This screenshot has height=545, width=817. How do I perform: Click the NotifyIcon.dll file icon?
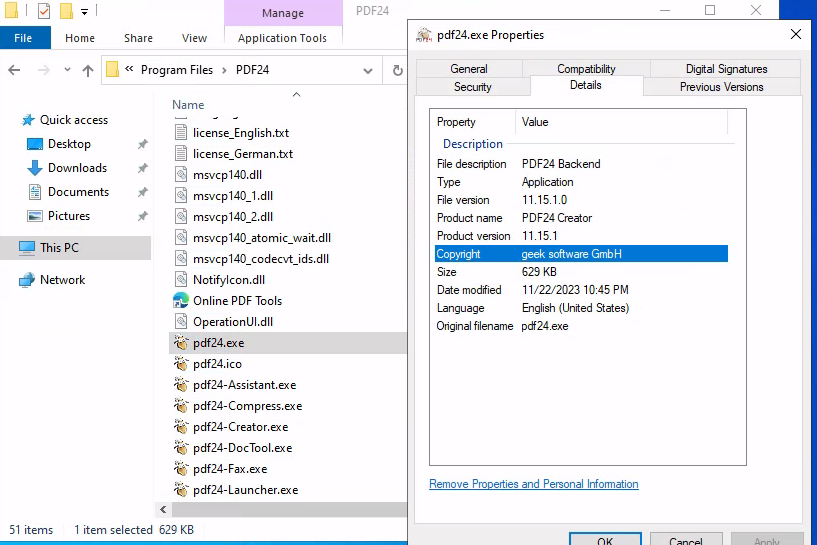pyautogui.click(x=181, y=280)
